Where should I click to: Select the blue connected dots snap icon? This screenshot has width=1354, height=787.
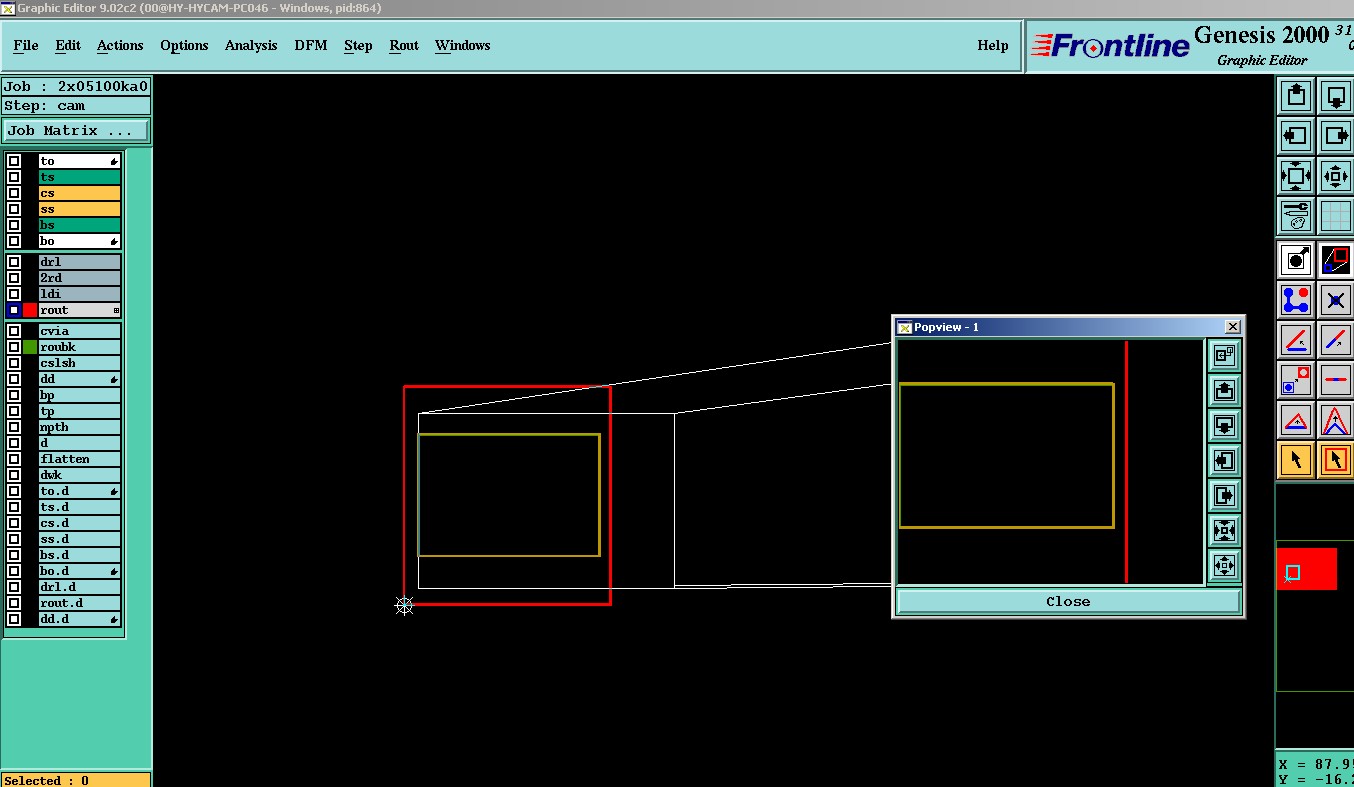1296,300
